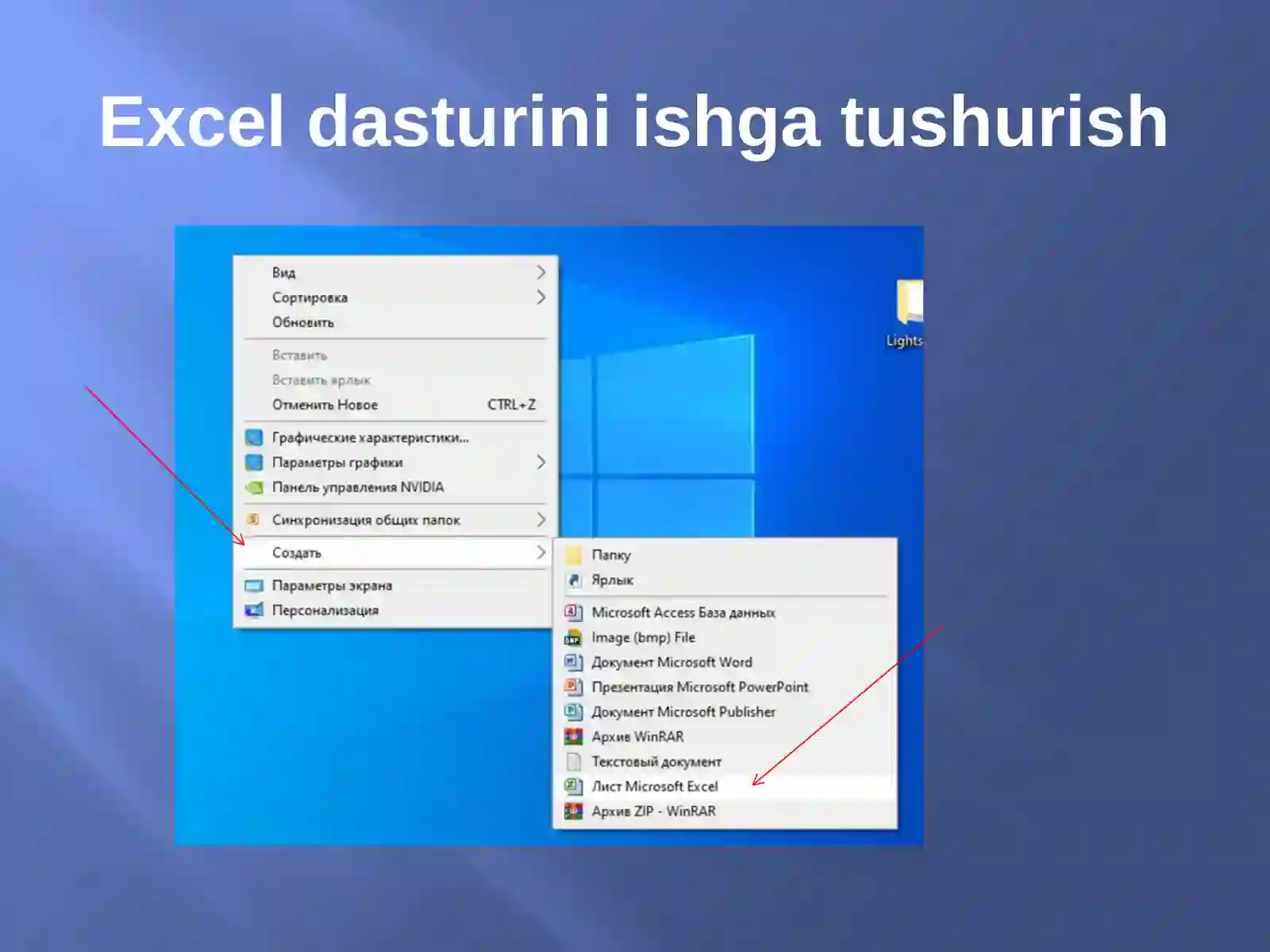
Task: Click the BMP image file icon
Action: point(573,637)
